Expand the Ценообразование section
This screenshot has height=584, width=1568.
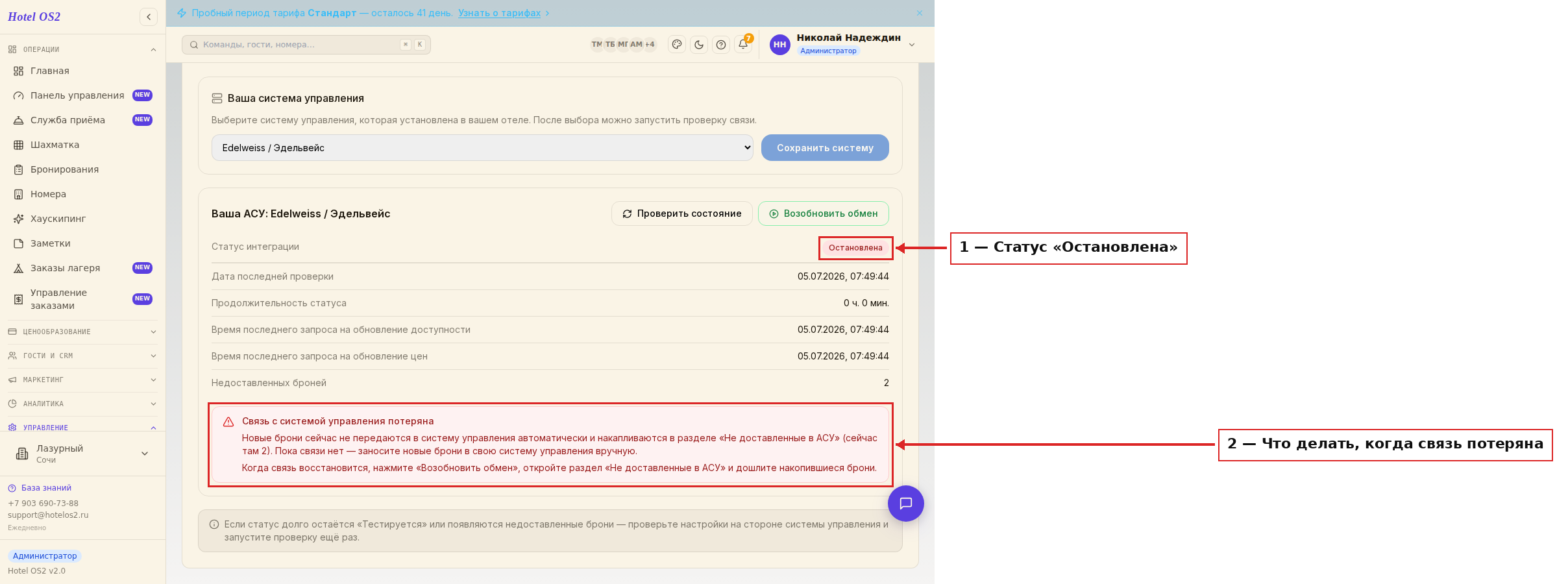point(82,332)
